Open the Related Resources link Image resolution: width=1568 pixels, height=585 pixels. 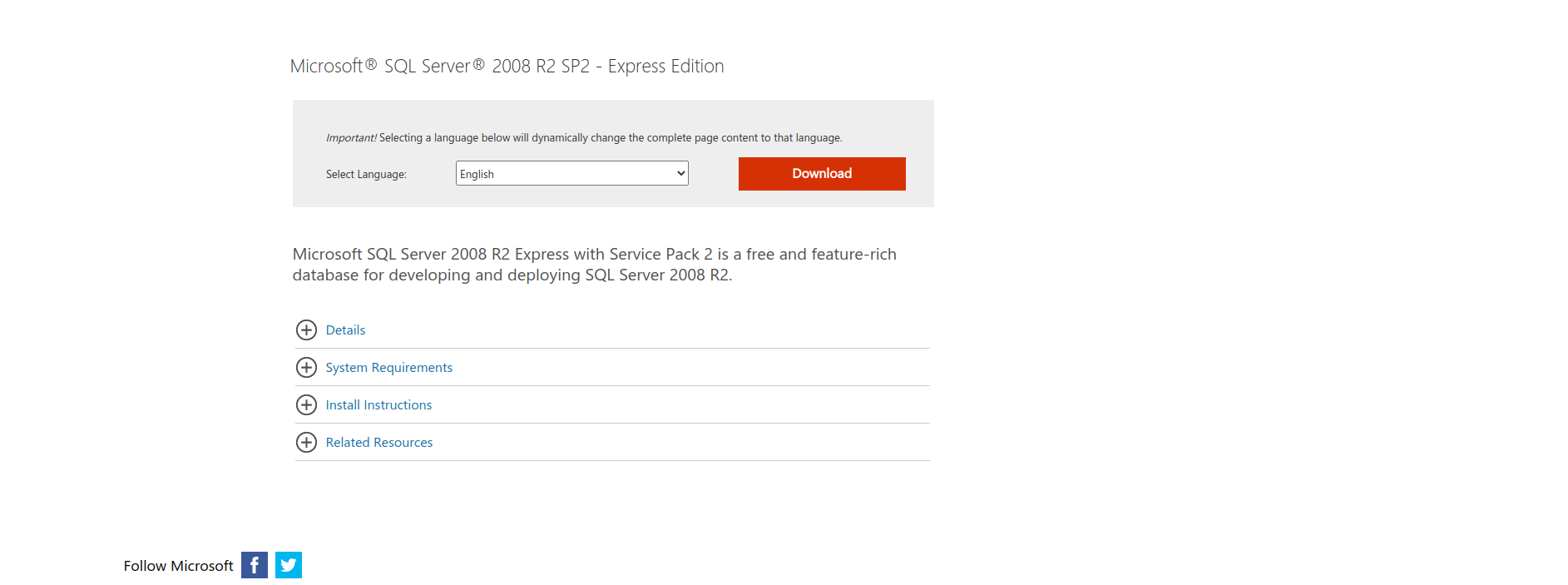click(x=379, y=442)
